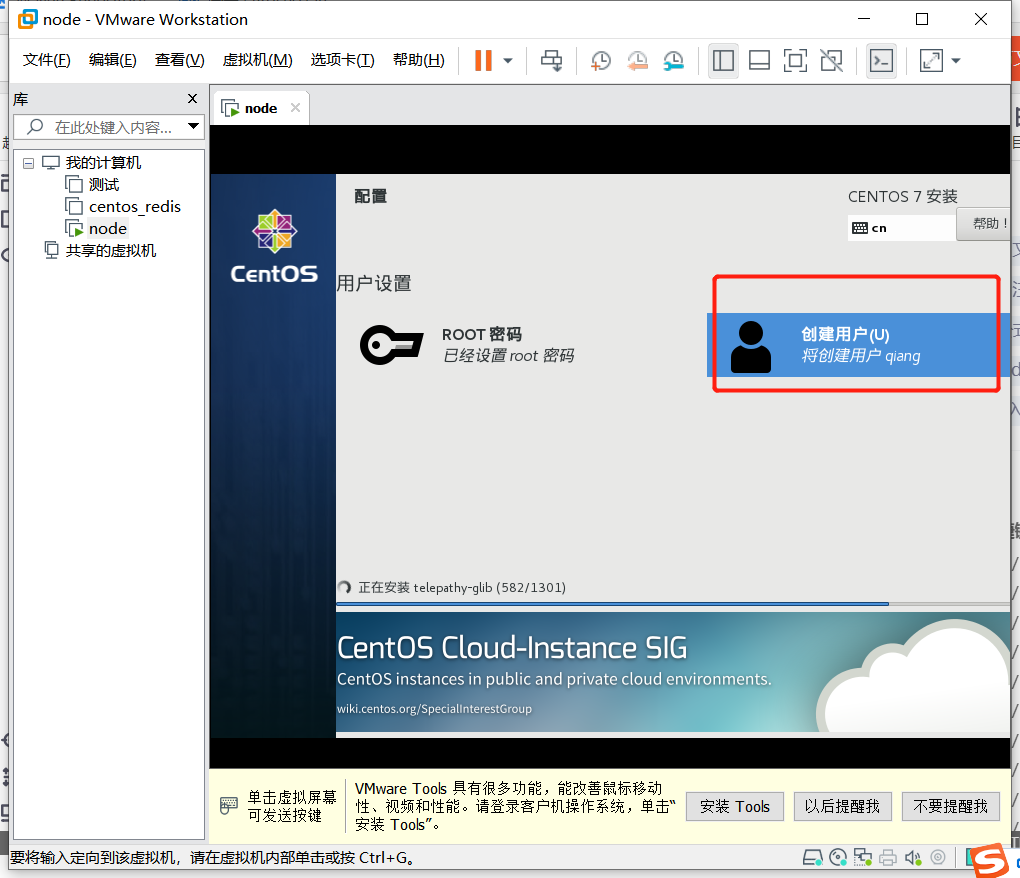Click the CD/DVD drive status icon
This screenshot has height=878, width=1020.
pos(839,858)
